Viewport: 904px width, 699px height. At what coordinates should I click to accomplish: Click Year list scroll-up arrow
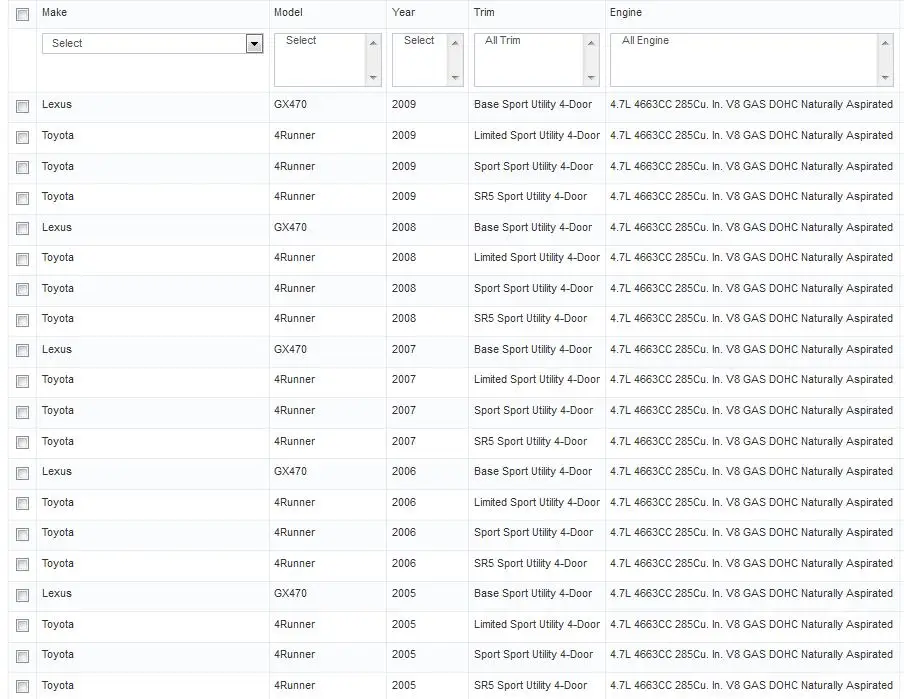pyautogui.click(x=455, y=43)
